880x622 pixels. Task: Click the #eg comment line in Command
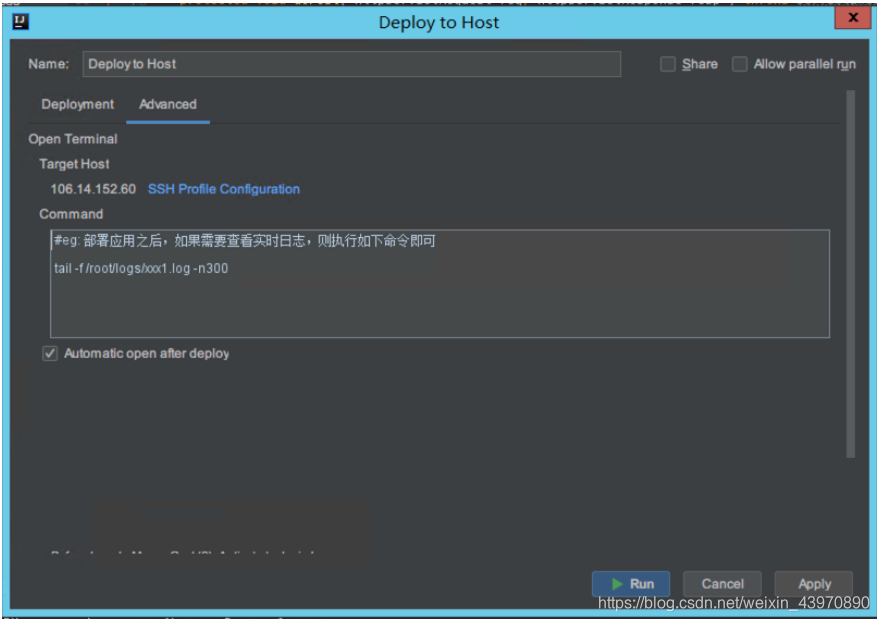pos(245,241)
